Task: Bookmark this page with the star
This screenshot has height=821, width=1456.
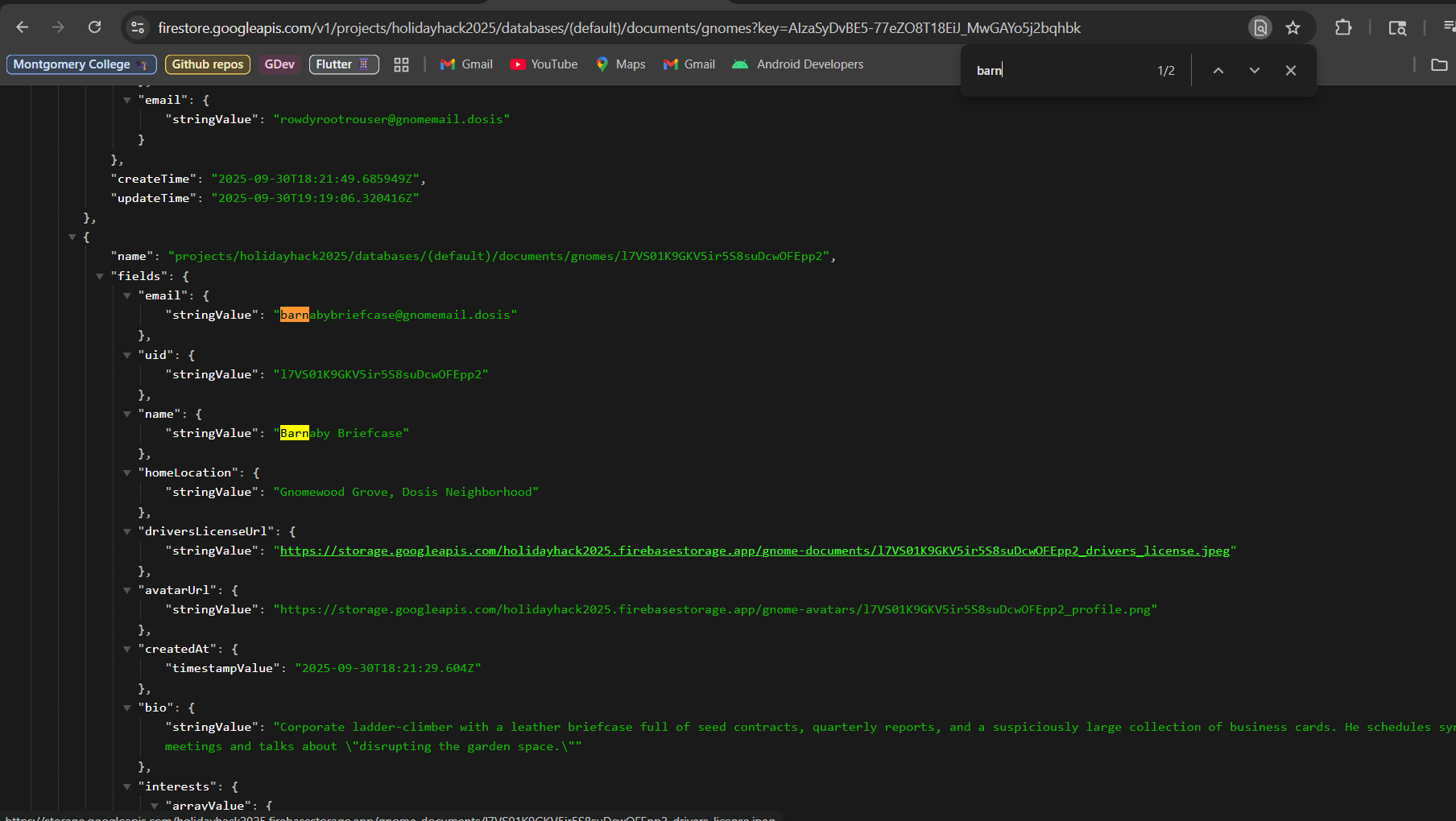Action: tap(1293, 27)
